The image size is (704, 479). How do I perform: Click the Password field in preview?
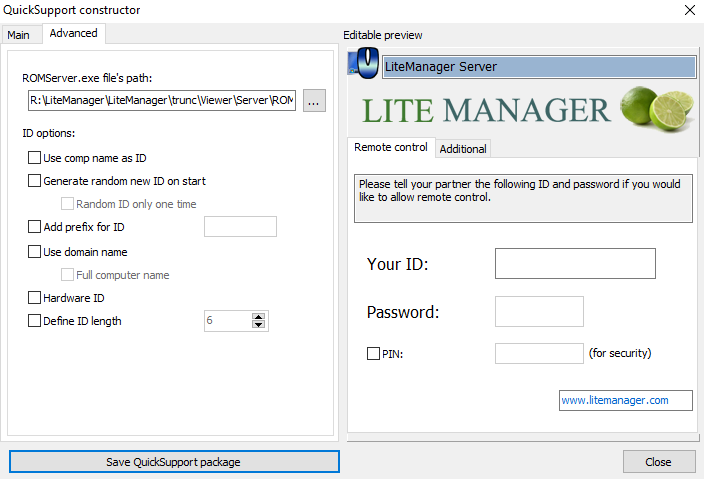tap(539, 312)
